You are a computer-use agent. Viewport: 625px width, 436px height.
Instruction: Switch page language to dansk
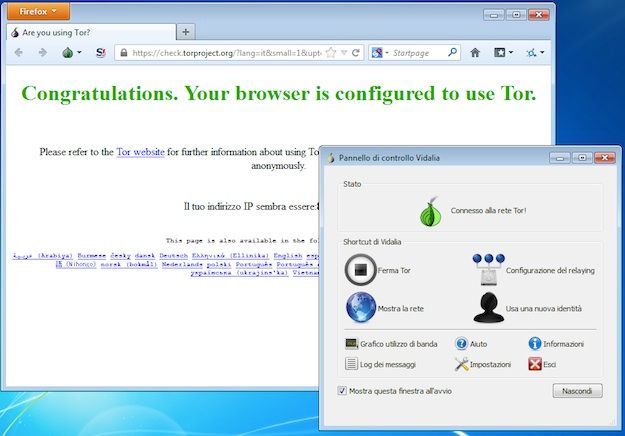click(x=145, y=255)
